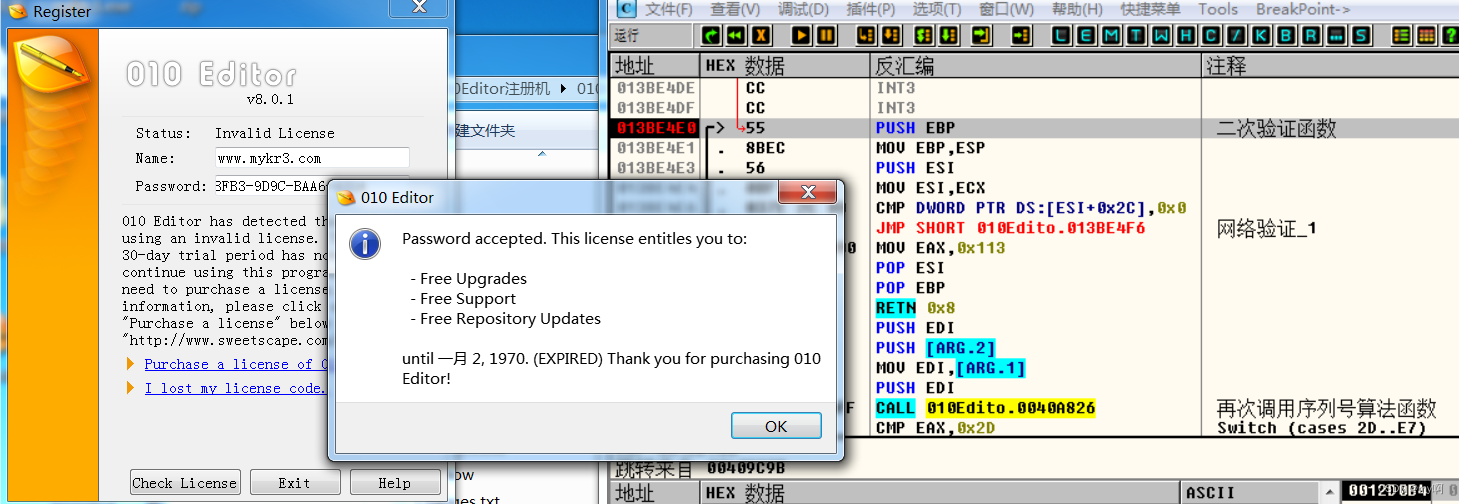The width and height of the screenshot is (1459, 504).
Task: Click the I lost my license code link
Action: (234, 388)
